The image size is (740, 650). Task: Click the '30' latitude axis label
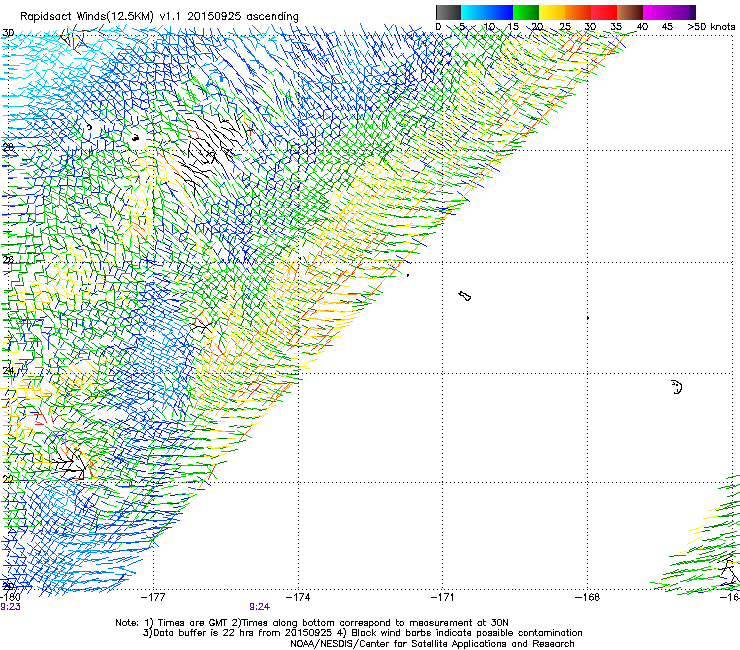pos(8,33)
